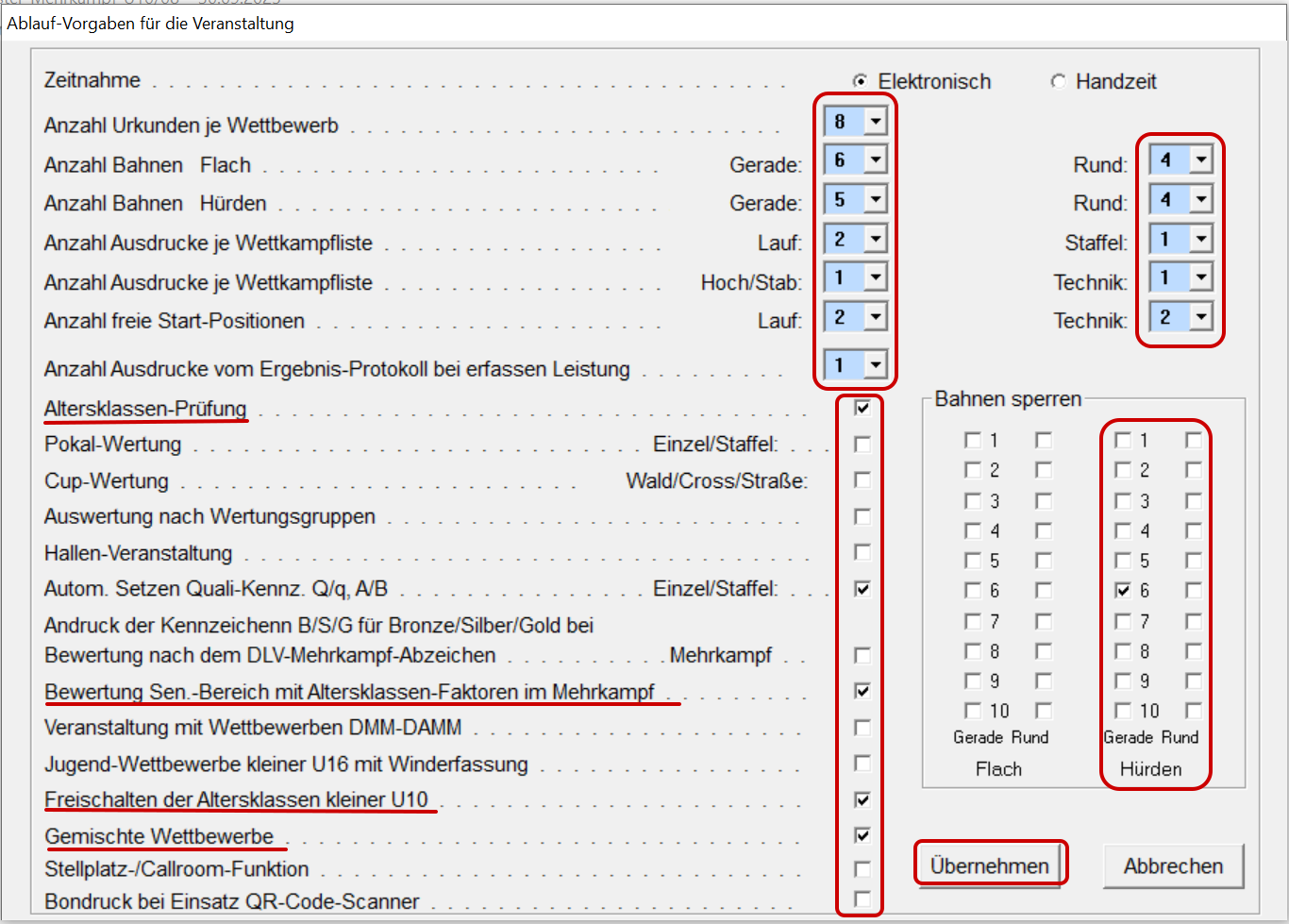Open the Anzahl Urkunden je Wettbewerb dropdown
1289x924 pixels.
[x=876, y=122]
